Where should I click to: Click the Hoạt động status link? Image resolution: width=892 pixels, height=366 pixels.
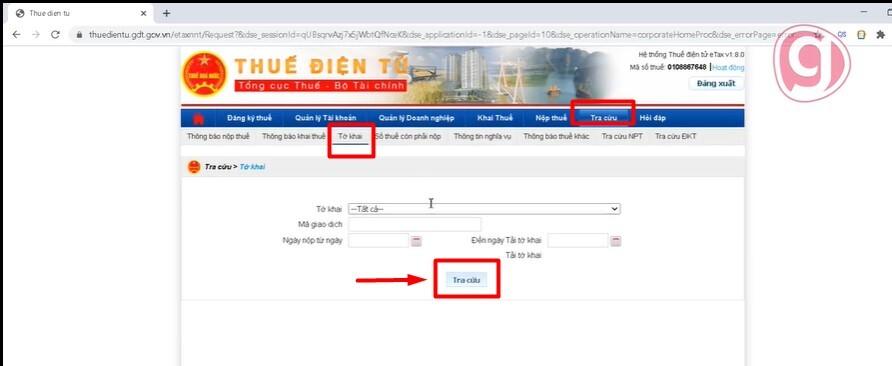[x=728, y=67]
